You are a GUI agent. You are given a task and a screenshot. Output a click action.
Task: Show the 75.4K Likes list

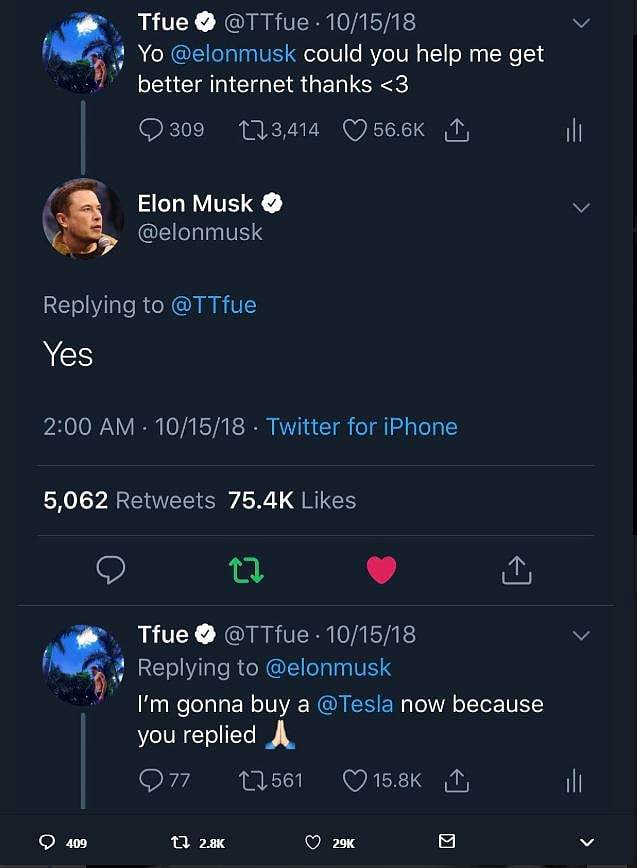(x=292, y=500)
